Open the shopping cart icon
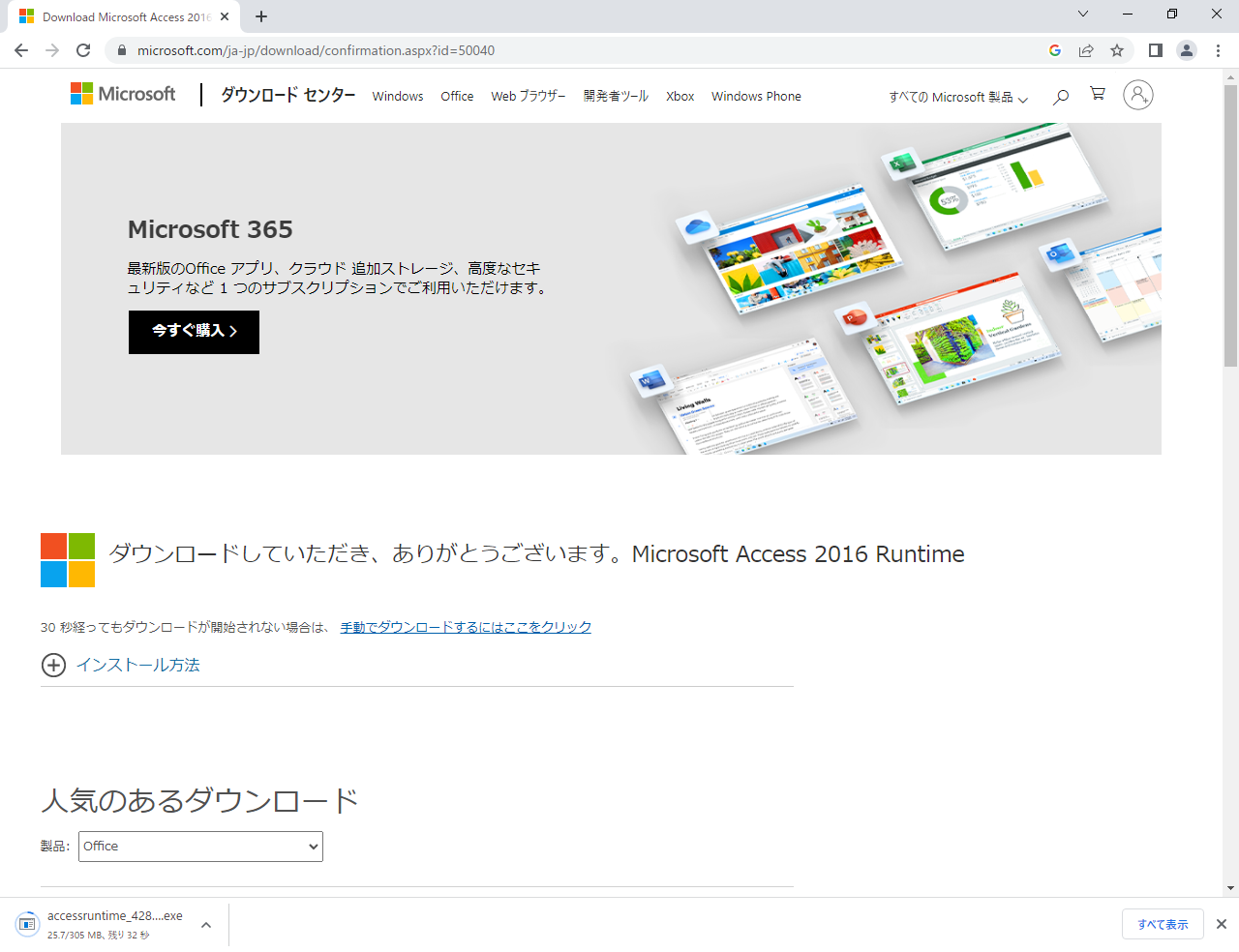This screenshot has height=952, width=1239. coord(1098,94)
